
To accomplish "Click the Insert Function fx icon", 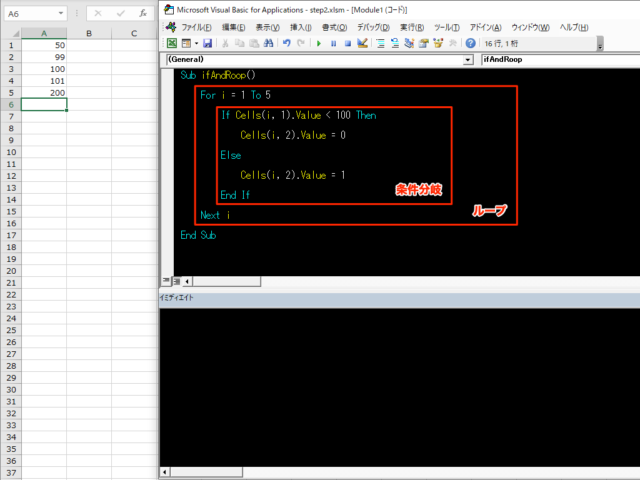I will [x=141, y=14].
